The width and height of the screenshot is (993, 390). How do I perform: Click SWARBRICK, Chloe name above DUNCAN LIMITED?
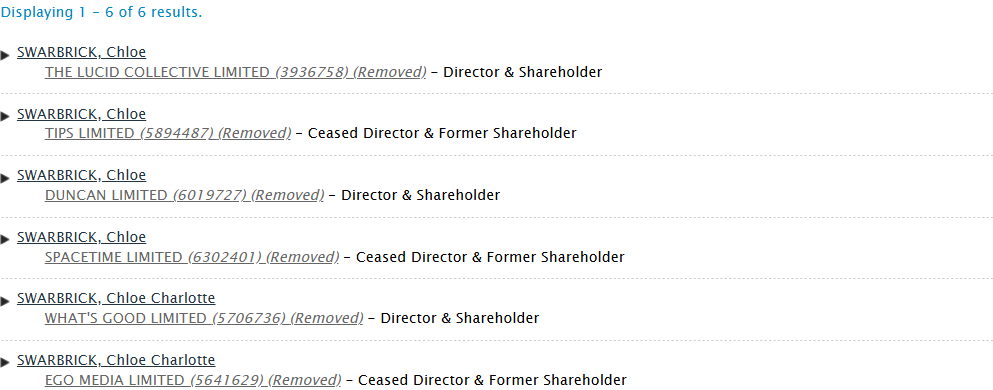point(81,175)
